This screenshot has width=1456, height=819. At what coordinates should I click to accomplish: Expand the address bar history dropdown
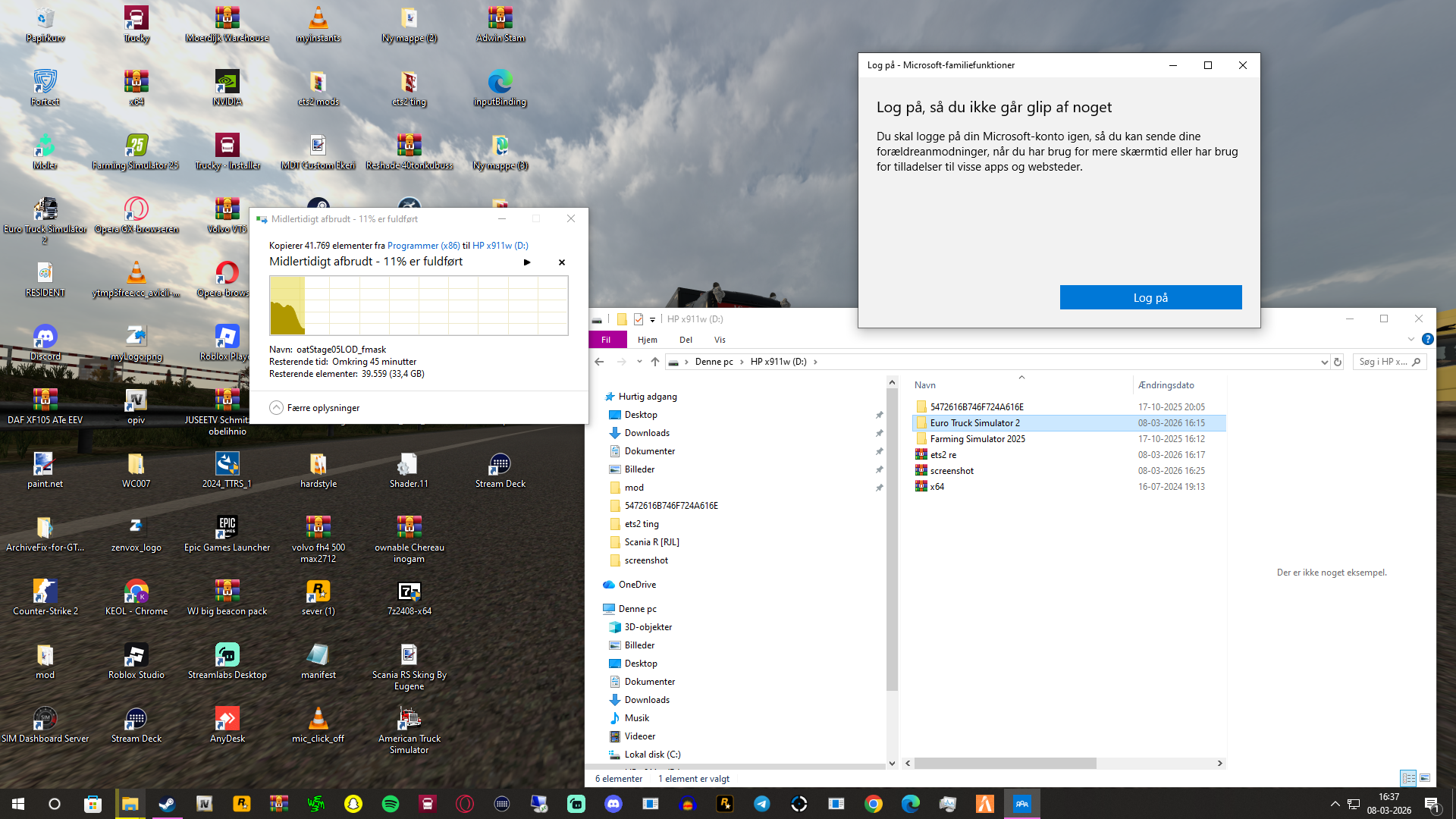(x=1324, y=362)
